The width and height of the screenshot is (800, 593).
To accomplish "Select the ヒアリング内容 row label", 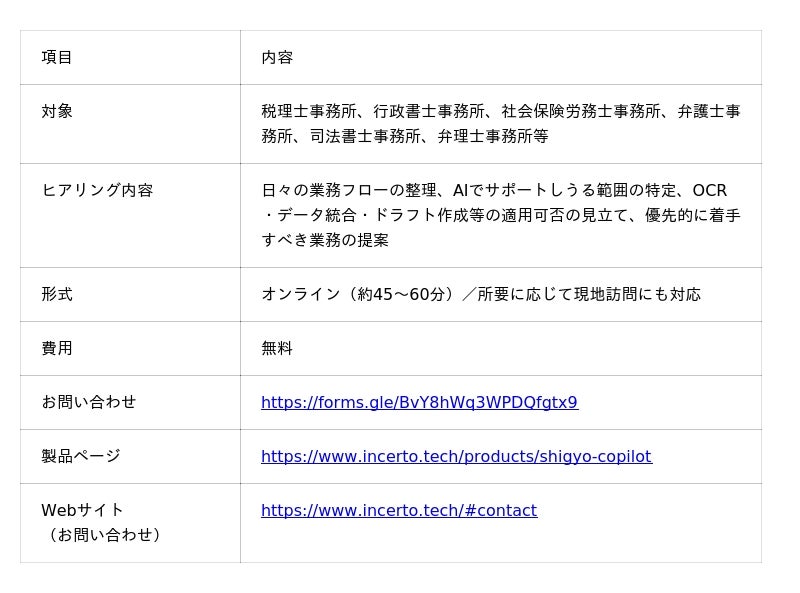I will pyautogui.click(x=97, y=191).
